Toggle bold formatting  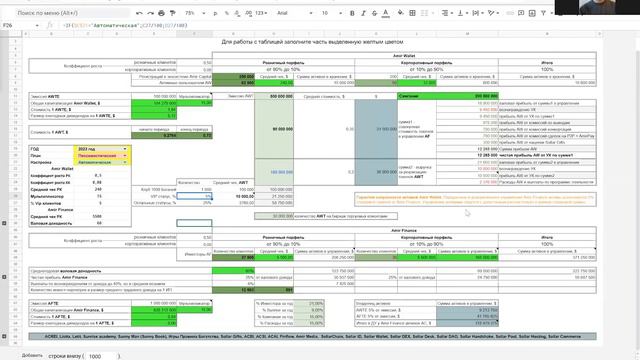click(x=352, y=13)
